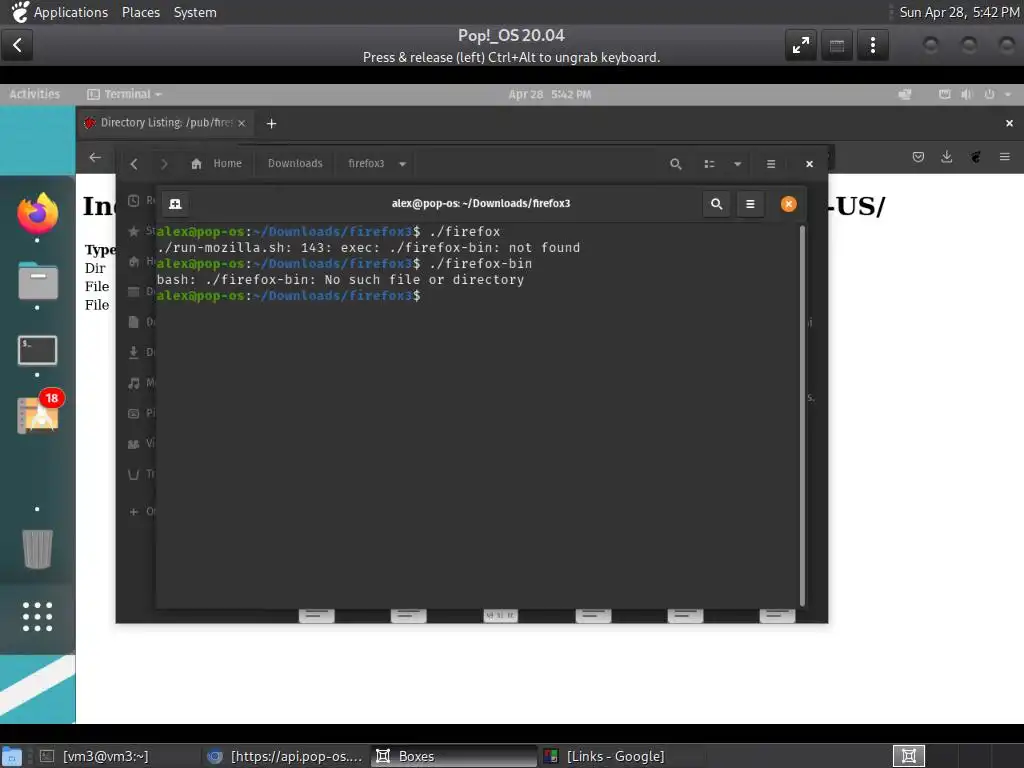The height and width of the screenshot is (768, 1024).
Task: Open the Pocket icon in Firefox toolbar
Action: [x=918, y=157]
